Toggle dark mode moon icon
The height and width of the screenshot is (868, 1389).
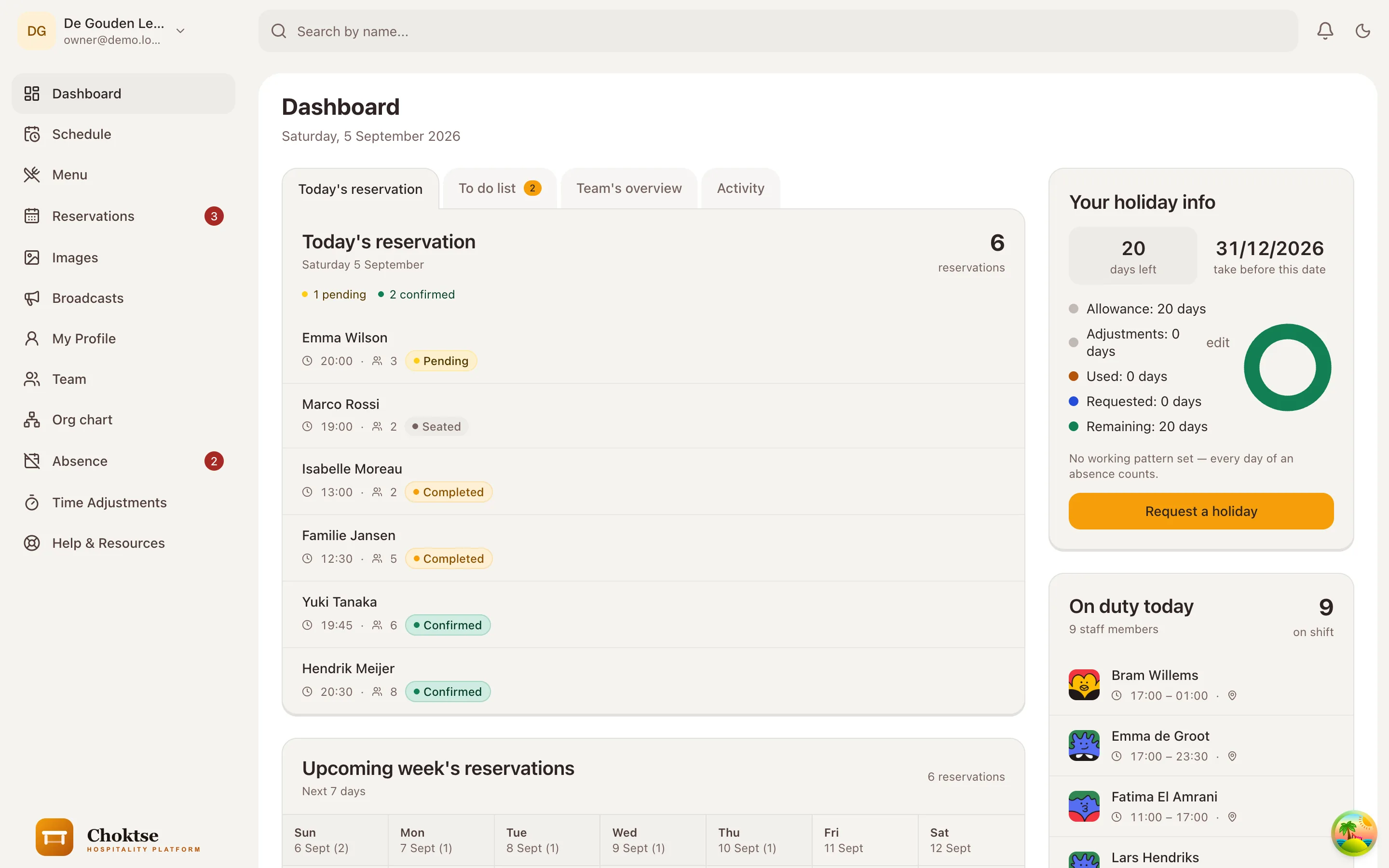1362,31
